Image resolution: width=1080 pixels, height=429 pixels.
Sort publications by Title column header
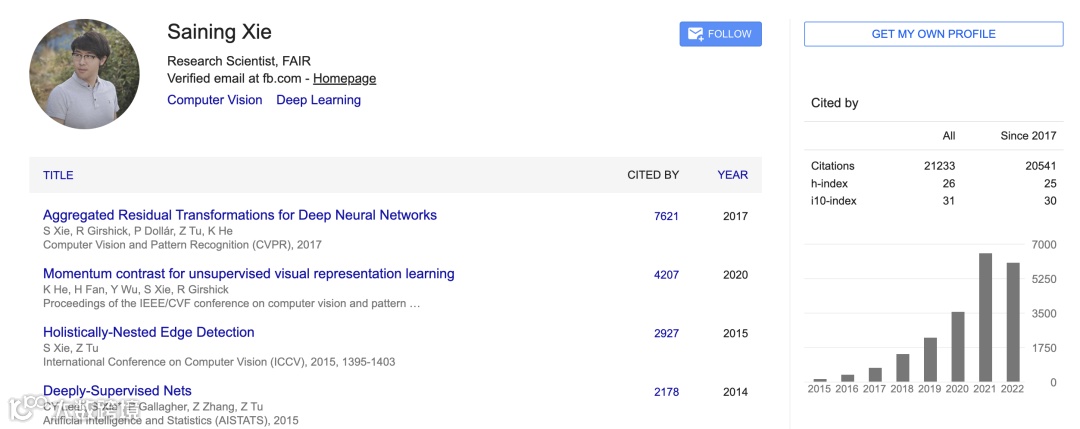click(x=58, y=175)
